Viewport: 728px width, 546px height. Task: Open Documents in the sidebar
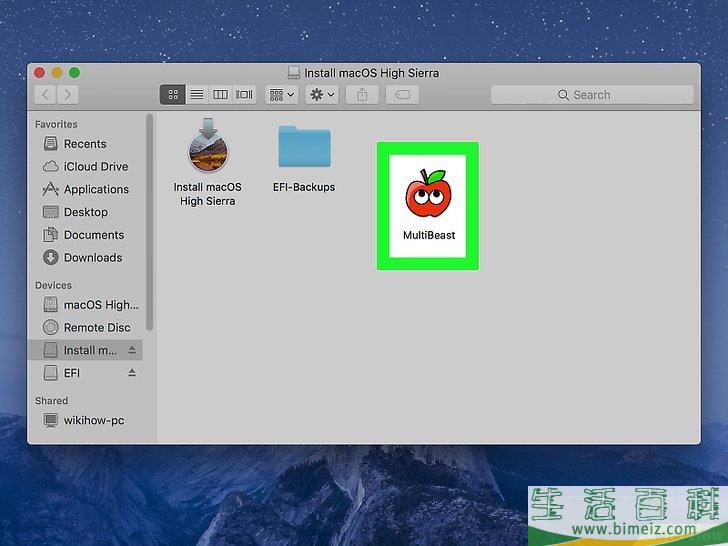tap(84, 235)
